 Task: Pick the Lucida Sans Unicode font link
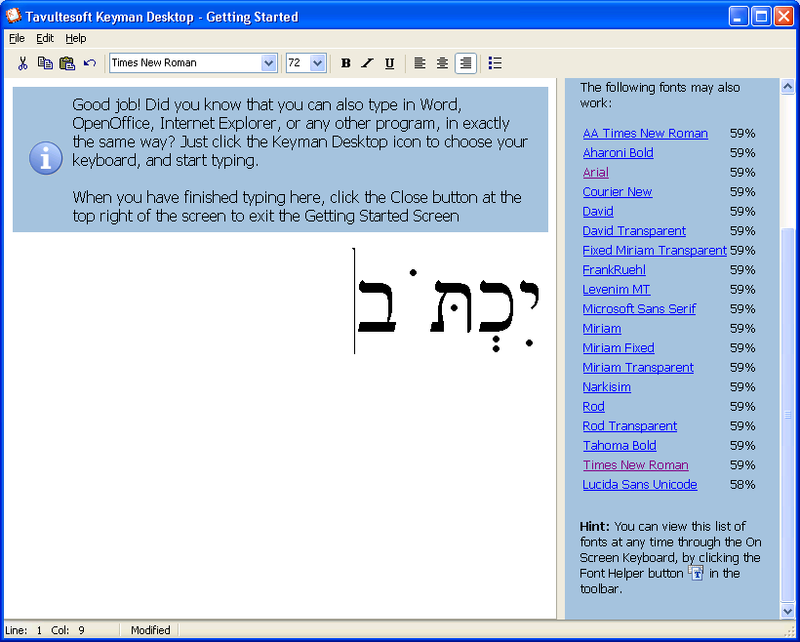pyautogui.click(x=640, y=485)
